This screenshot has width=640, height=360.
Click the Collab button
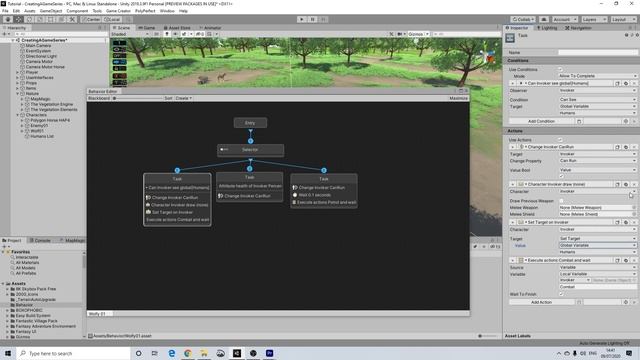pos(523,19)
